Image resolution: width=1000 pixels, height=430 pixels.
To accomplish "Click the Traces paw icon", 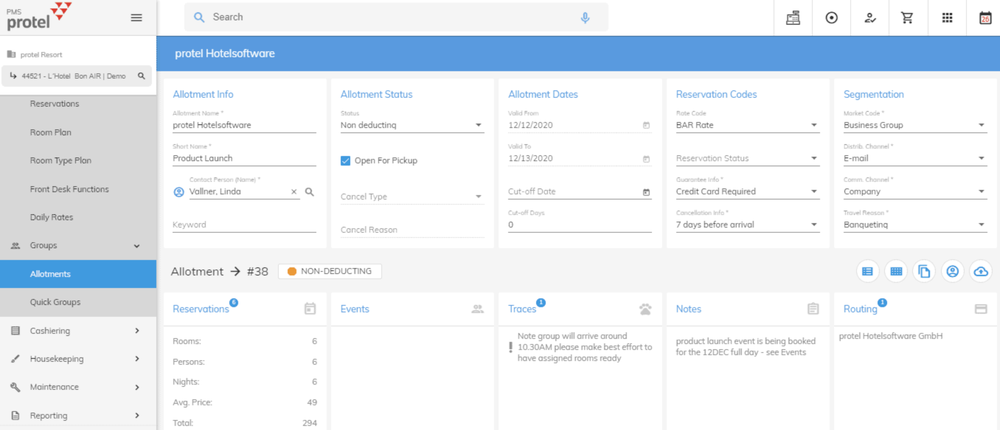I will pyautogui.click(x=645, y=310).
